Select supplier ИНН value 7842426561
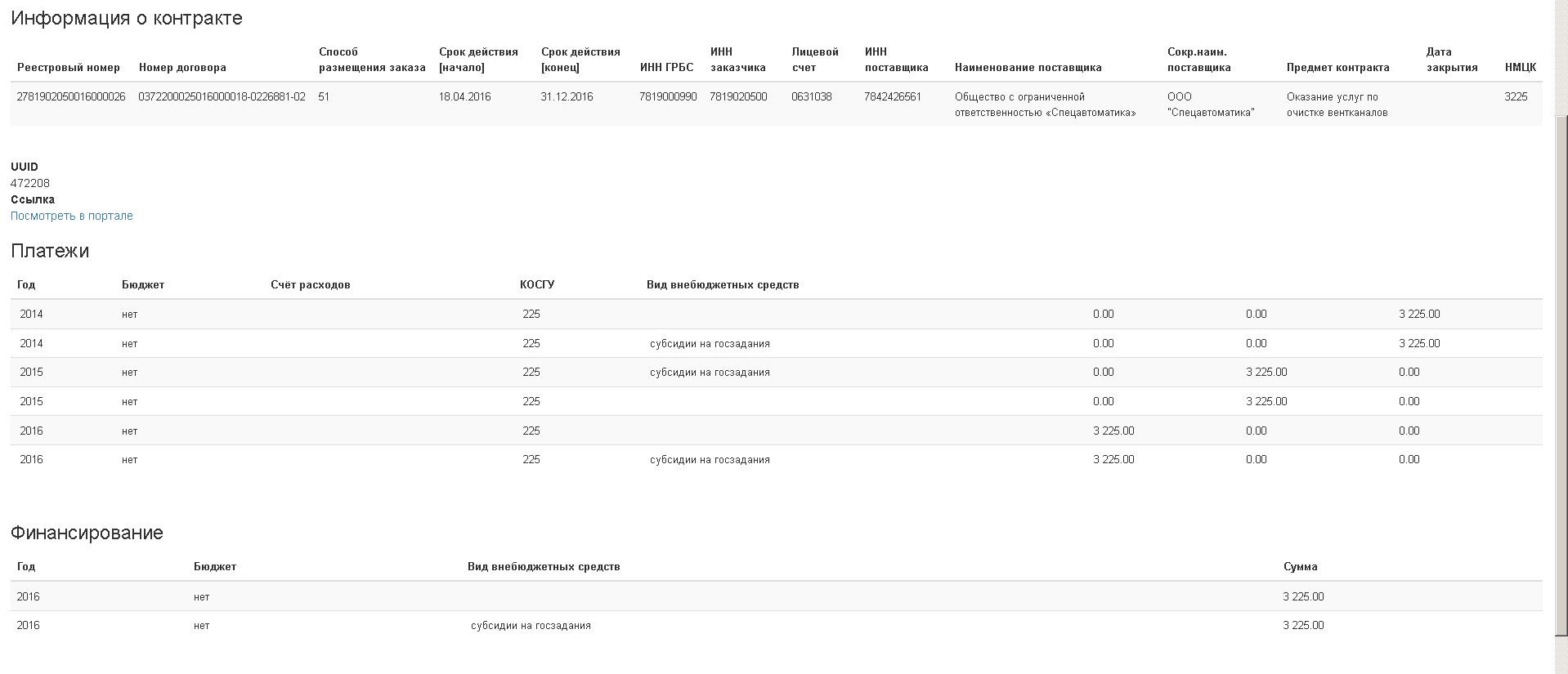 [x=893, y=96]
